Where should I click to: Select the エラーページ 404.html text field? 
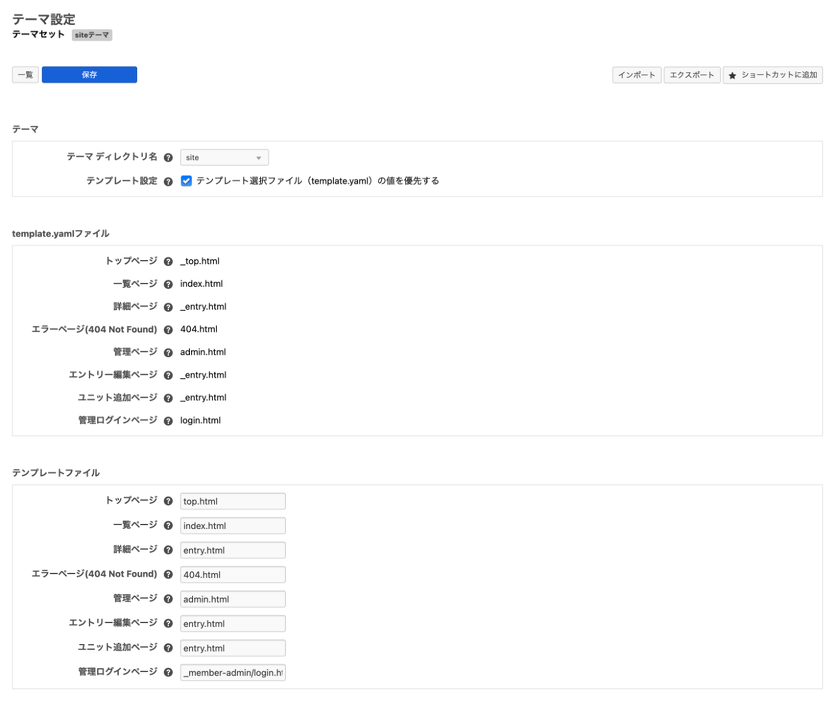232,575
